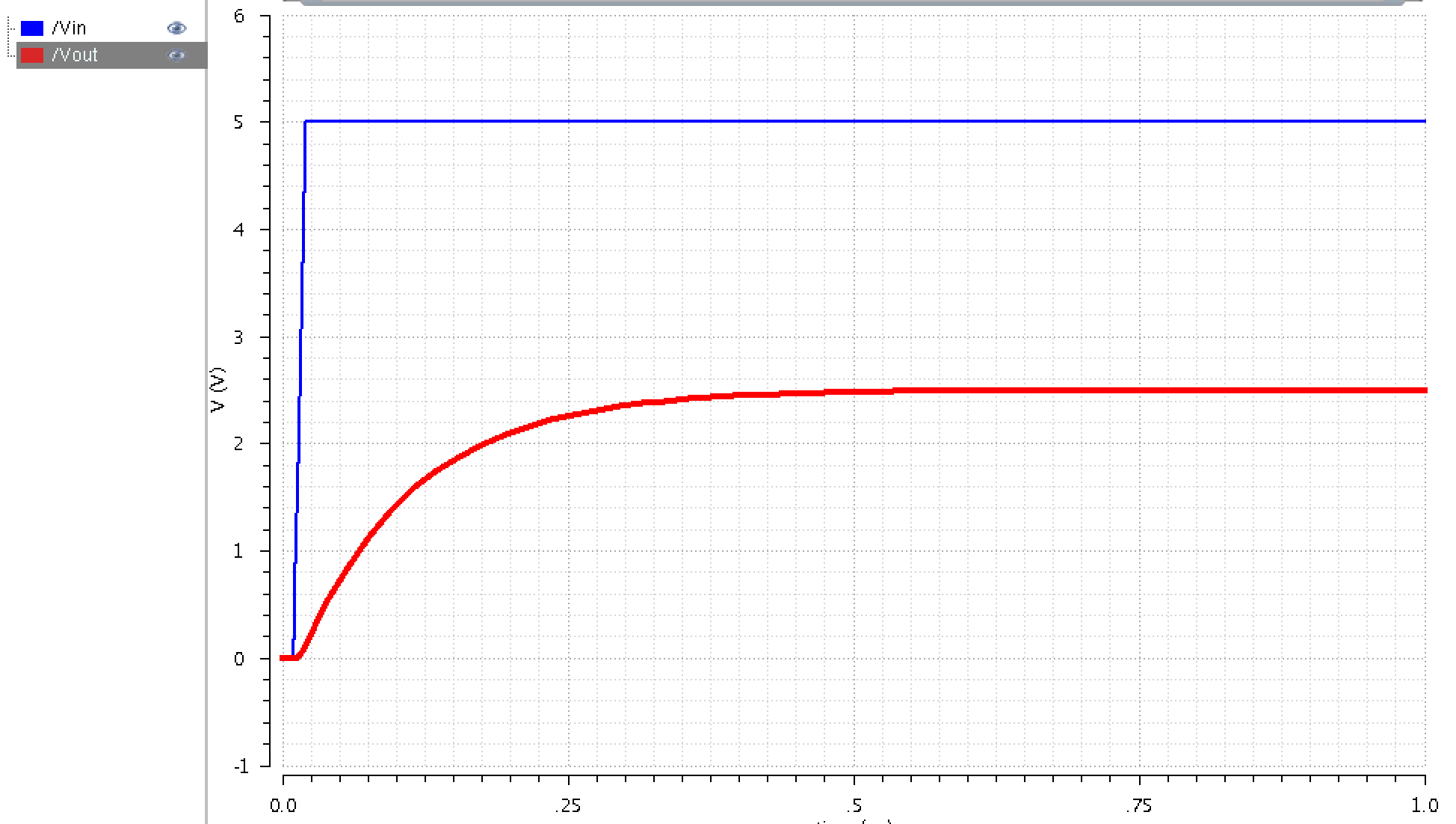Viewport: 1456px width, 824px height.
Task: Click the V (V) y-axis label
Action: point(218,390)
